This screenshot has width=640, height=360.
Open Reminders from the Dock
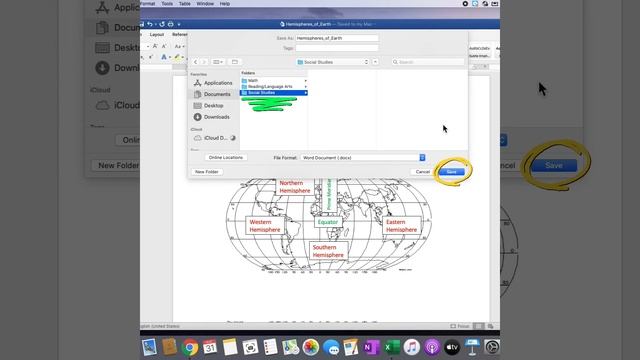pyautogui.click(x=270, y=347)
